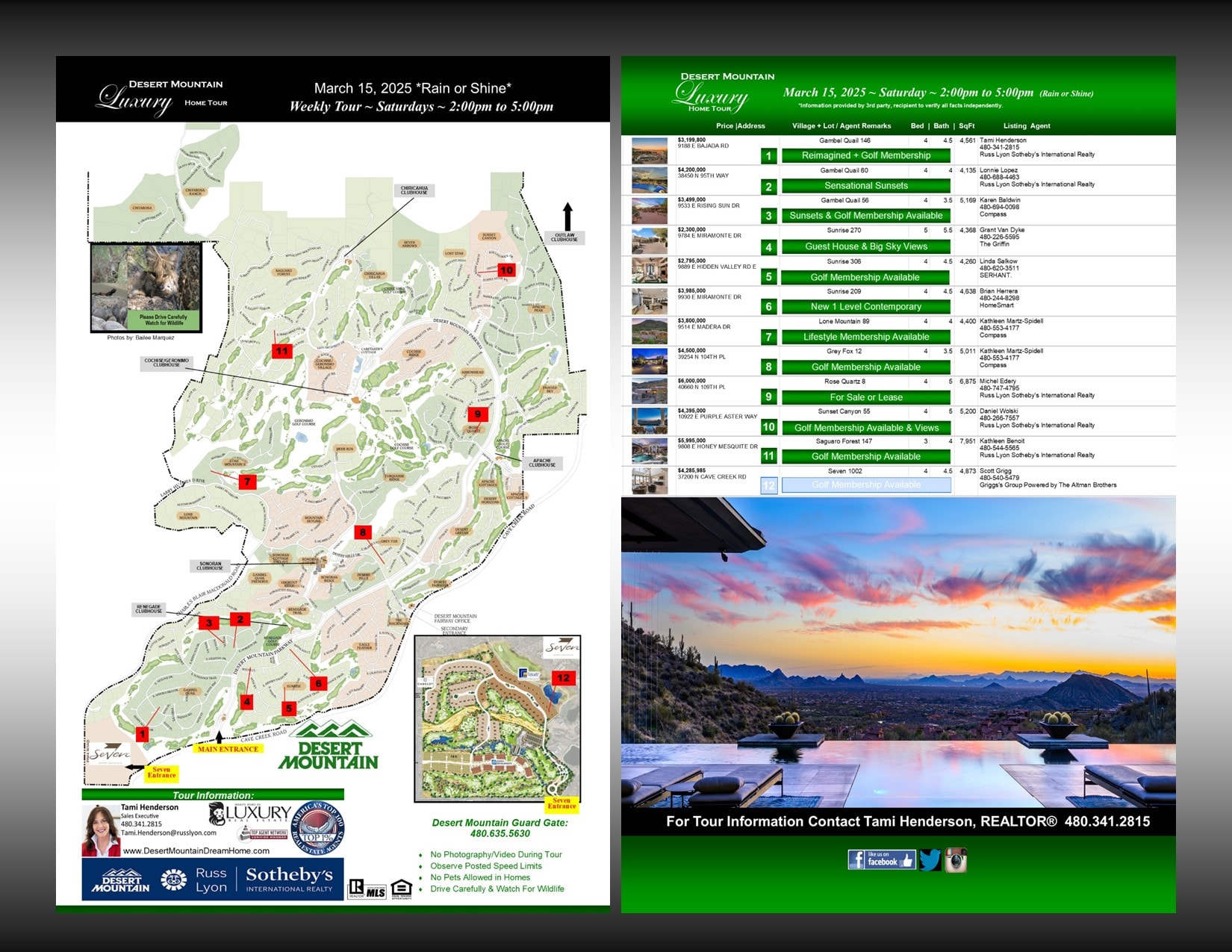Click the For Sale or Lease banner

[x=865, y=397]
